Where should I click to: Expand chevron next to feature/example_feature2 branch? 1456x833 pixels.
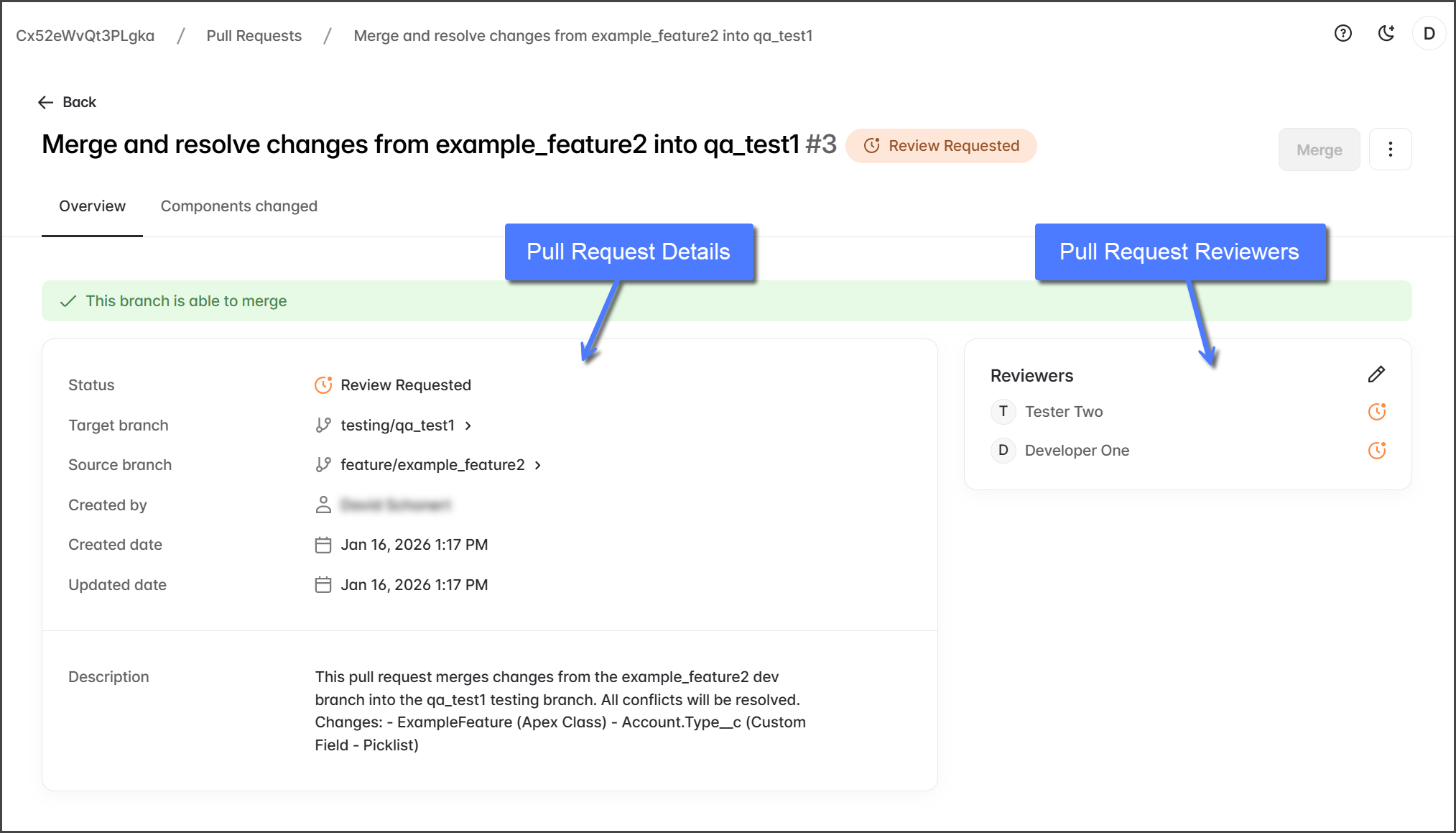click(x=538, y=465)
